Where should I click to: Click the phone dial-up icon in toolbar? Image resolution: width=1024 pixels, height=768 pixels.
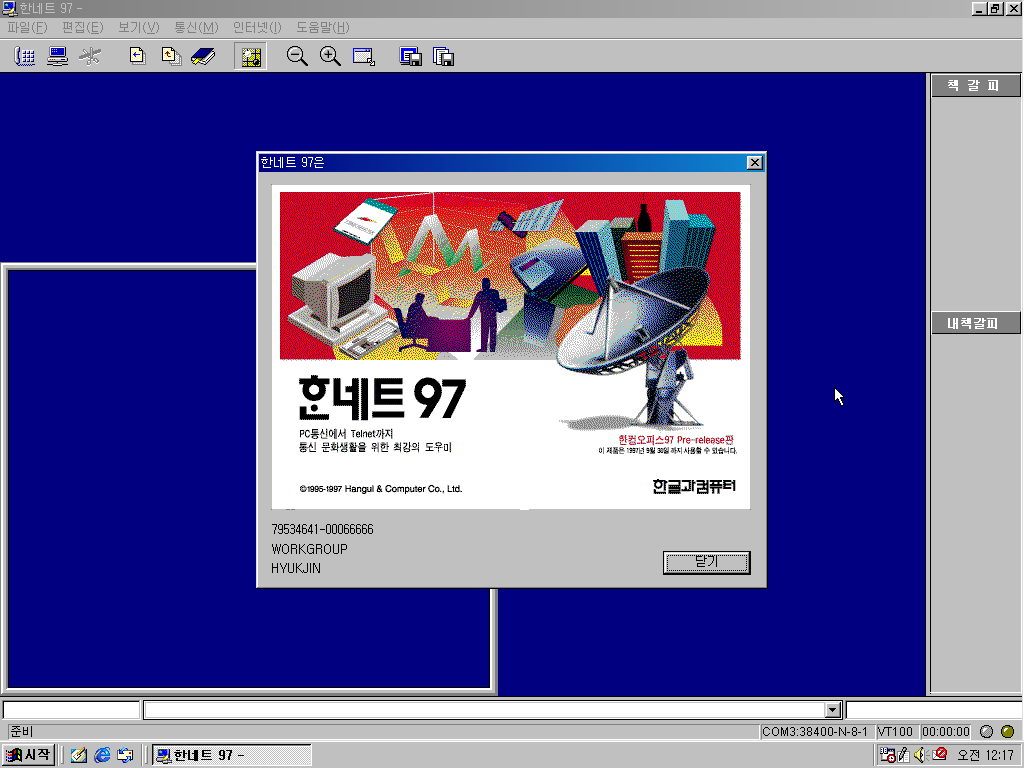[24, 57]
